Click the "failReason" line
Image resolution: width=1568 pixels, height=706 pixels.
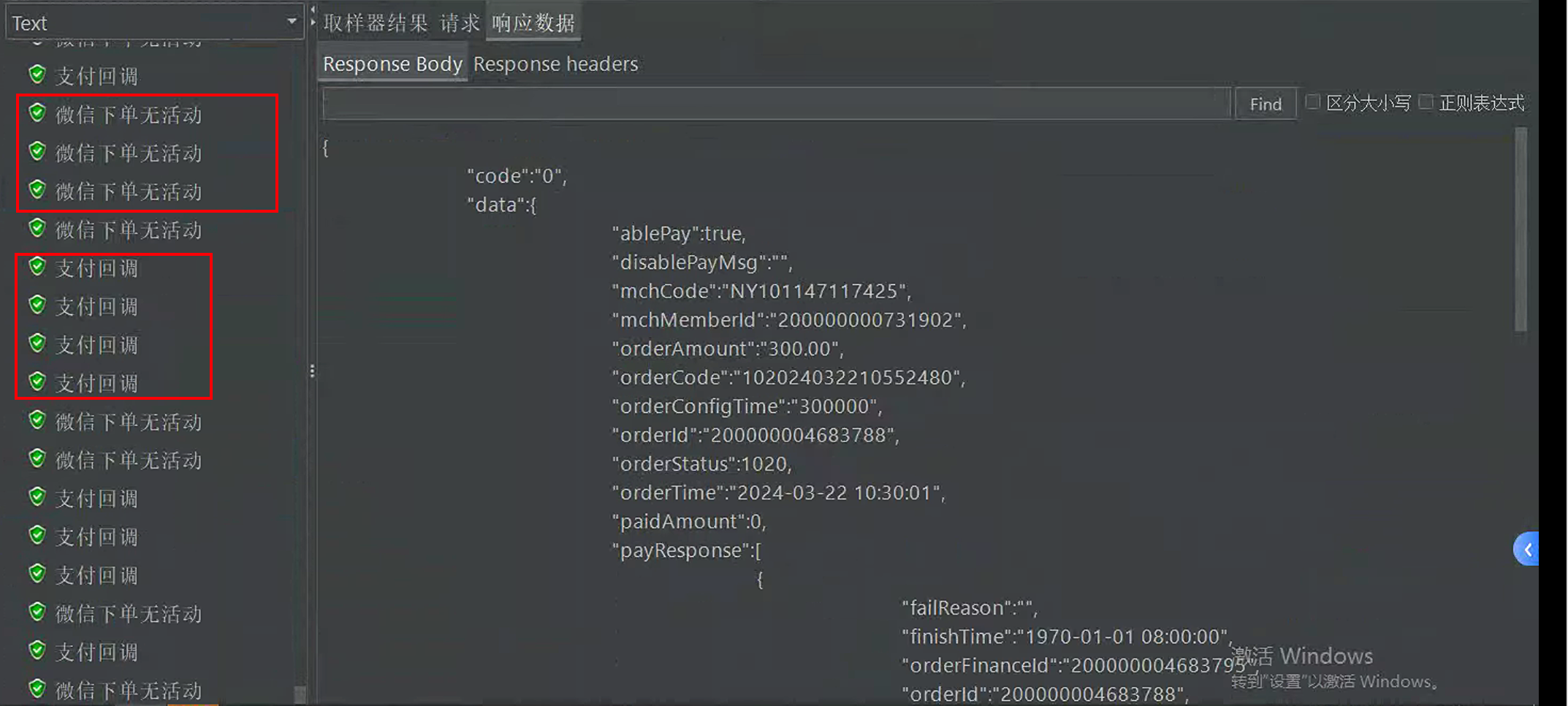point(970,608)
